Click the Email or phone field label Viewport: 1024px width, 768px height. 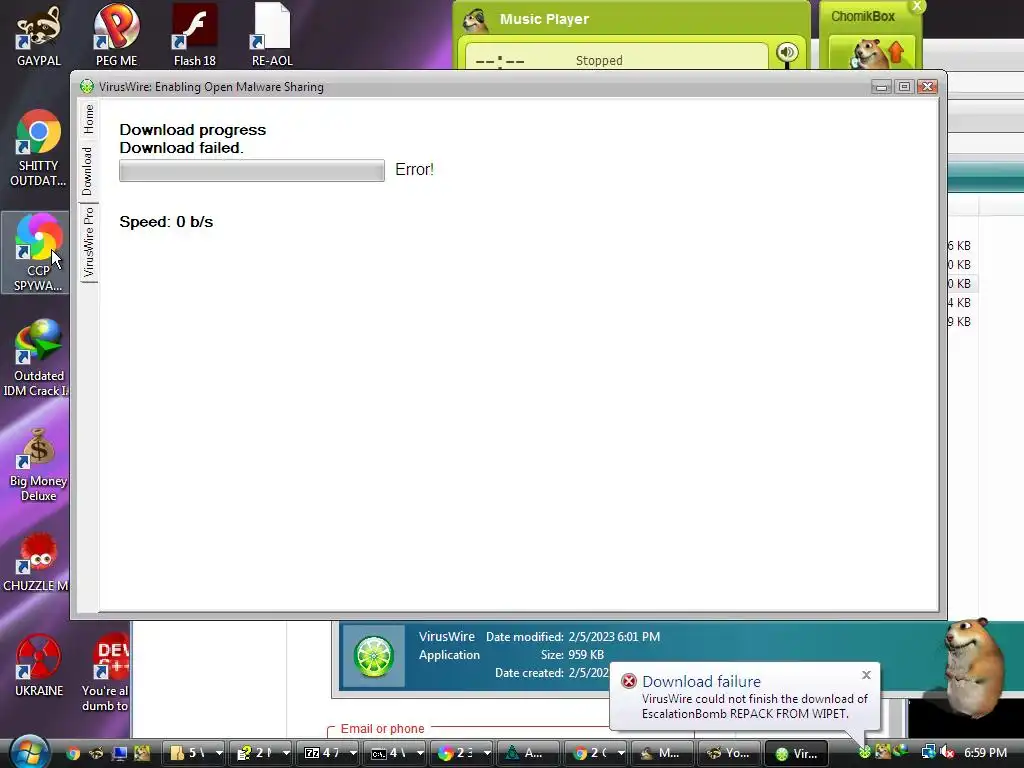click(382, 728)
